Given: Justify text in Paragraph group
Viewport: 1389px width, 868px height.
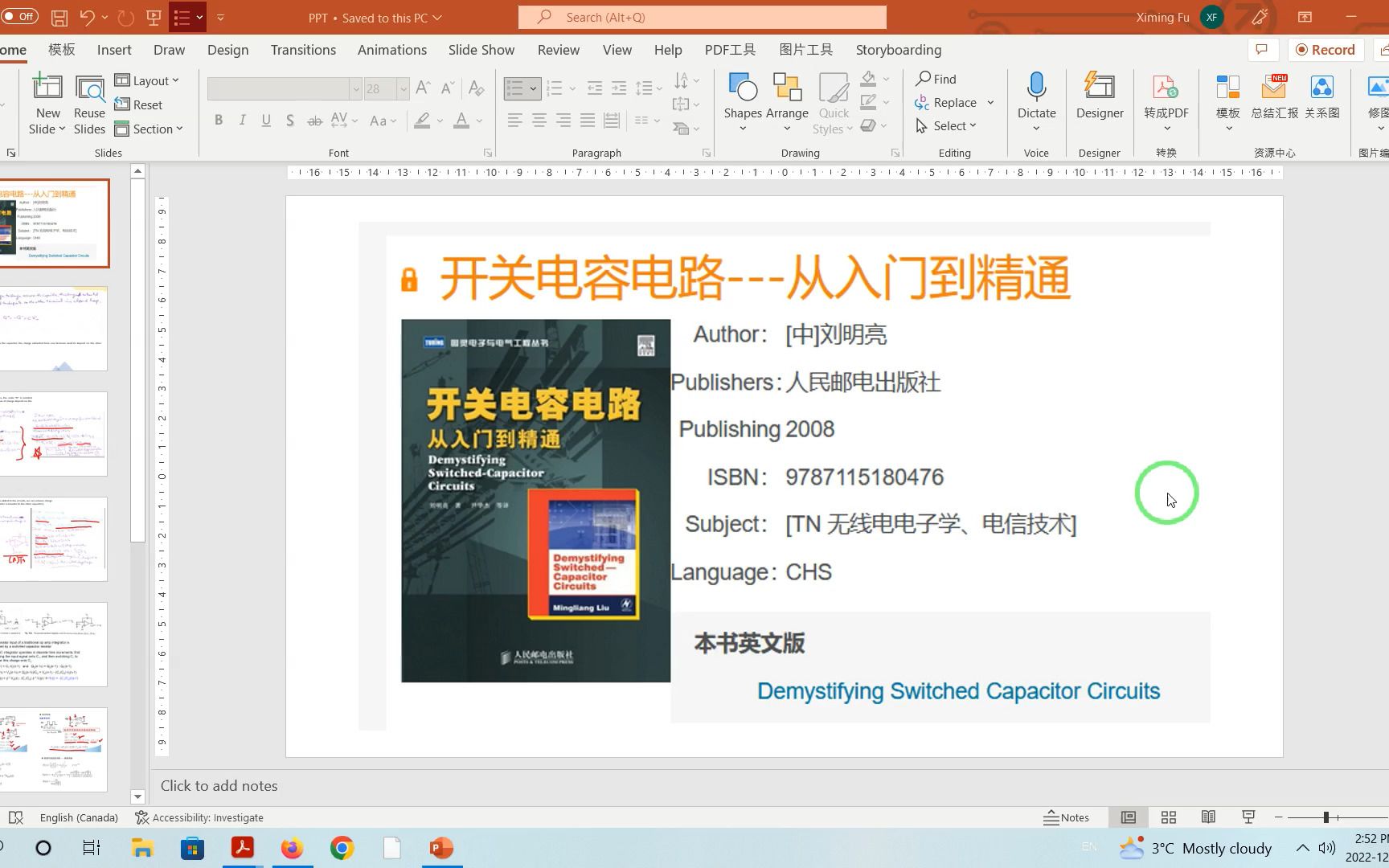Looking at the screenshot, I should click(x=588, y=121).
